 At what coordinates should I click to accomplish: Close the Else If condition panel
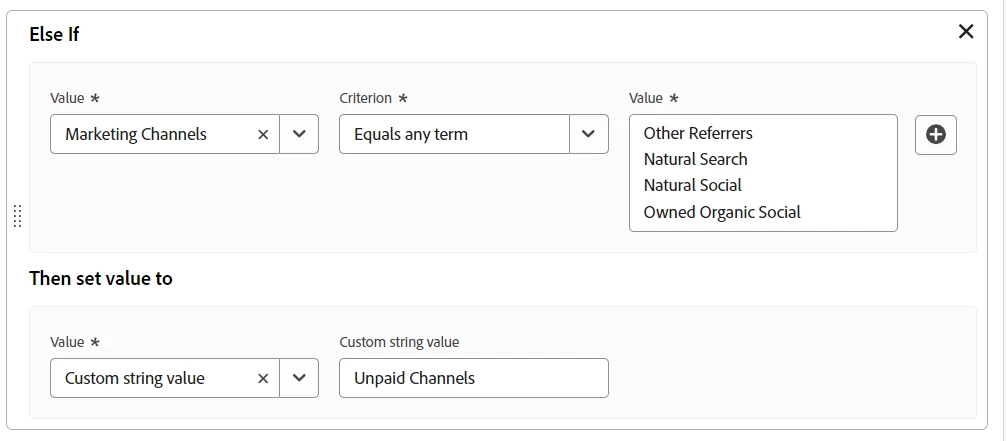click(x=966, y=32)
